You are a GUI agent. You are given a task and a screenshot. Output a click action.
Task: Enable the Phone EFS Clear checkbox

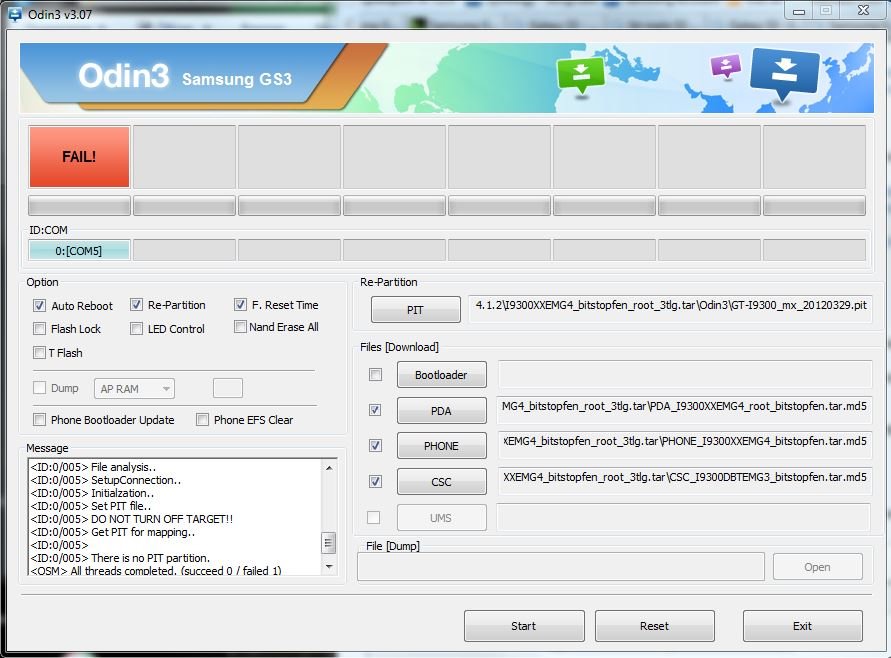pos(202,419)
